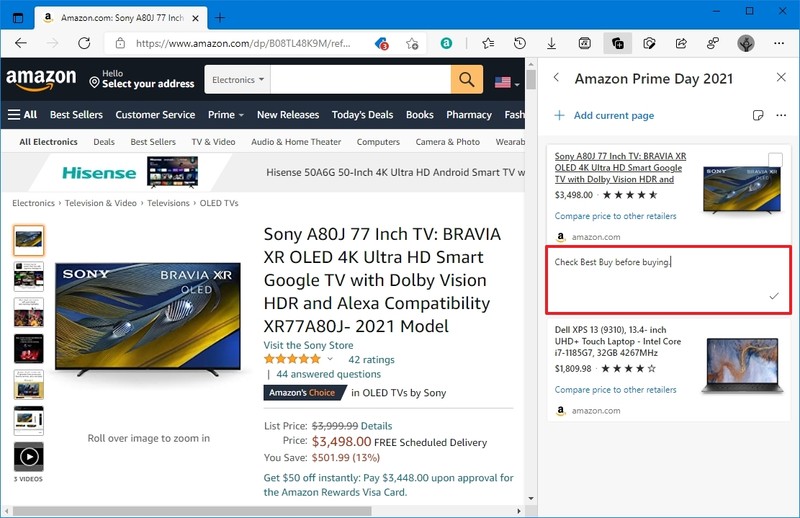Open Browser essentials performance icon
800x518 pixels.
tap(649, 43)
